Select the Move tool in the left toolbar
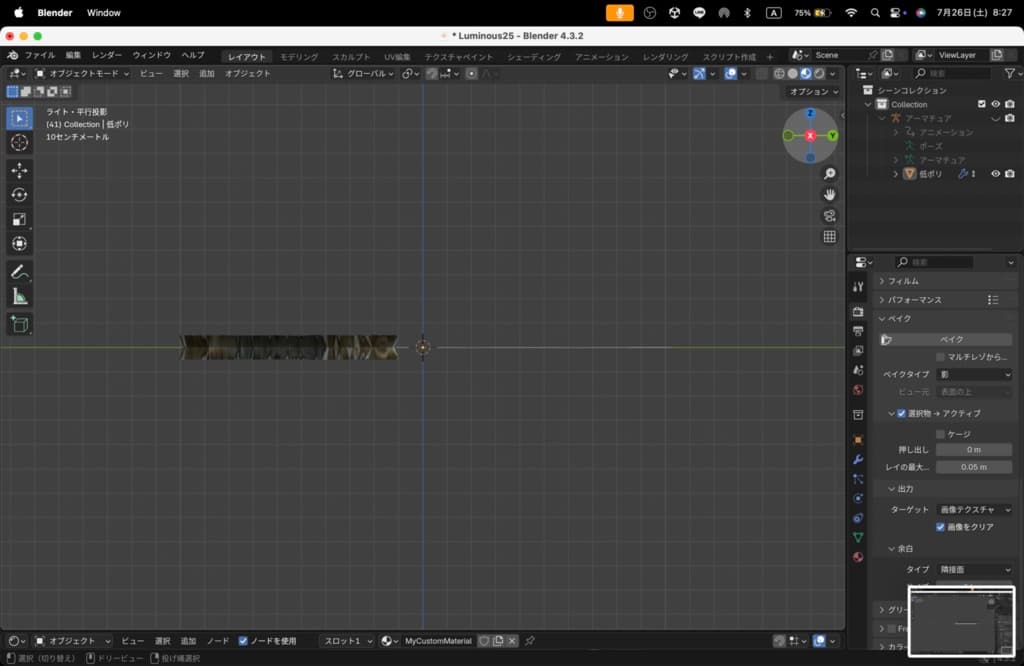 click(20, 171)
